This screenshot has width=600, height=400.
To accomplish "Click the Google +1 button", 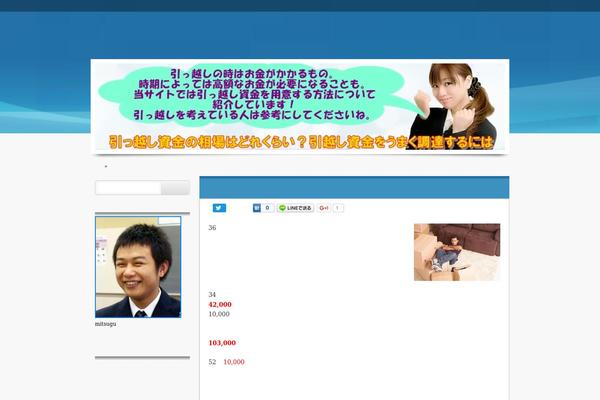I will pos(324,208).
